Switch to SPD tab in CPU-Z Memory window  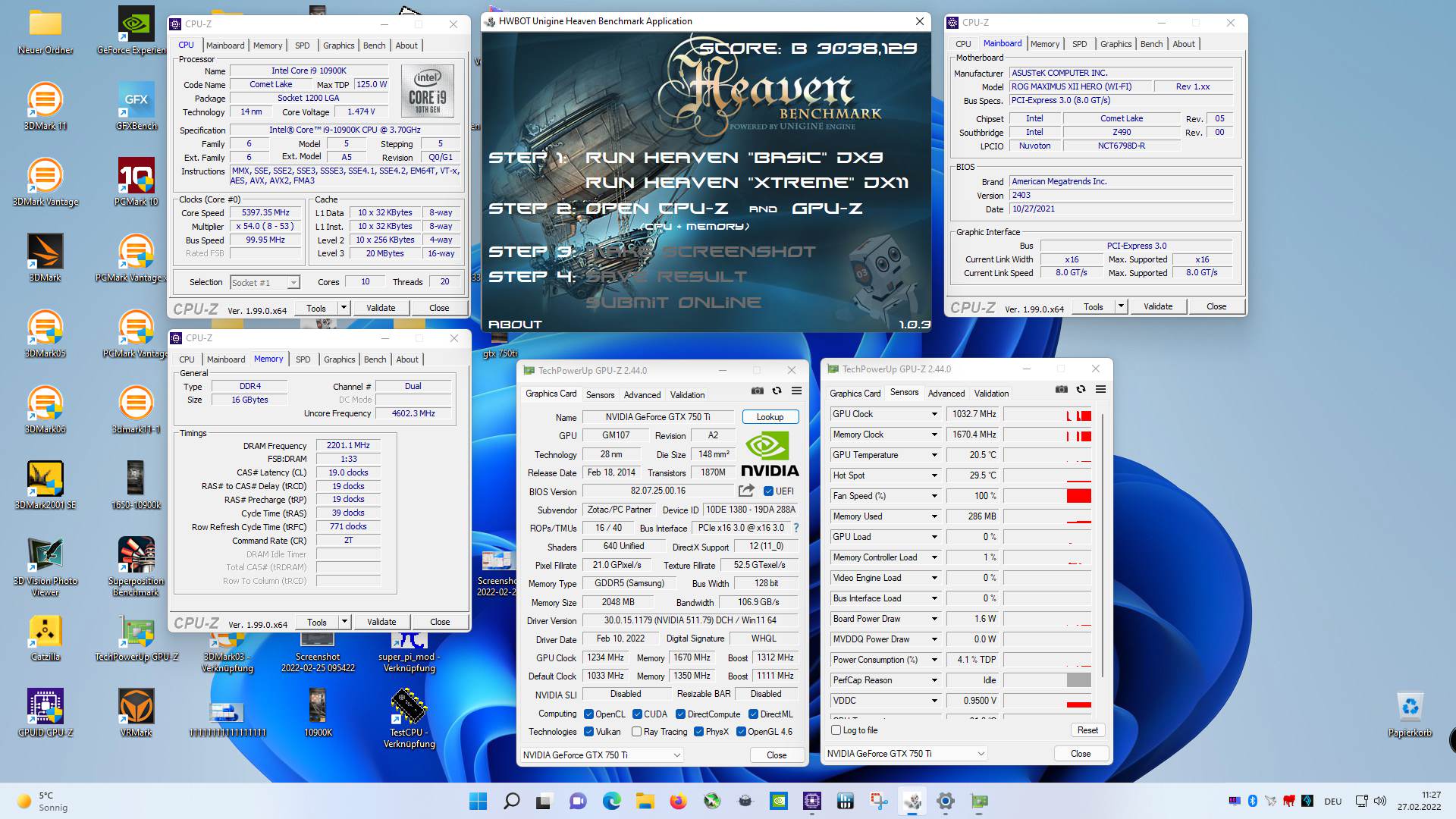point(303,359)
